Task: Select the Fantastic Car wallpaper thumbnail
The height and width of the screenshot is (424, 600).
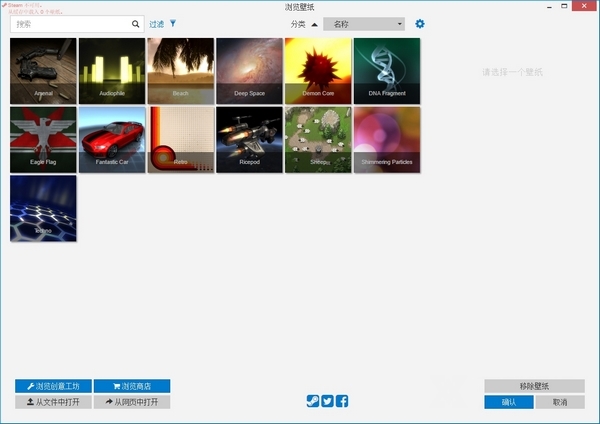Action: tap(112, 139)
